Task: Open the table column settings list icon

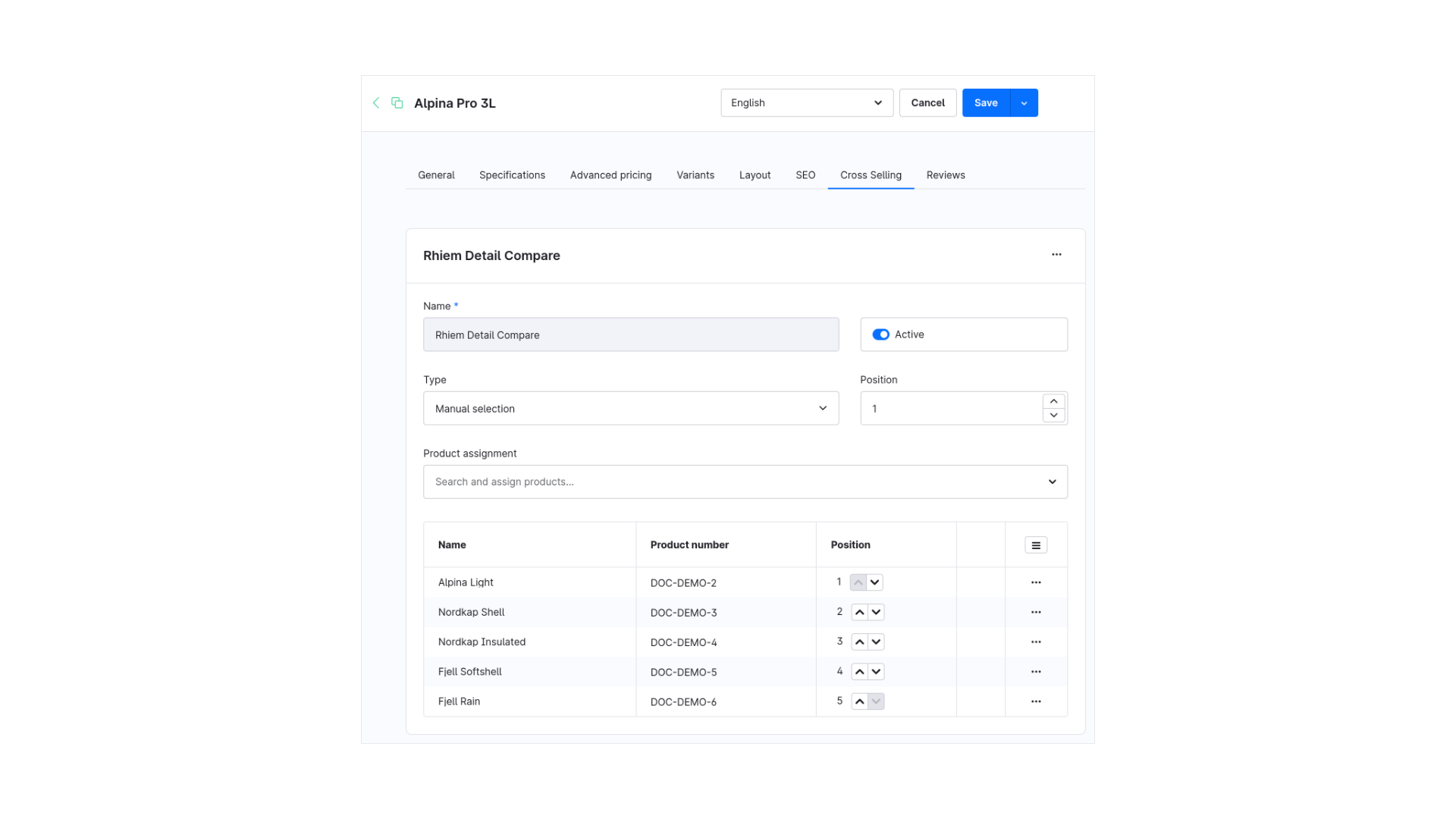Action: coord(1036,545)
